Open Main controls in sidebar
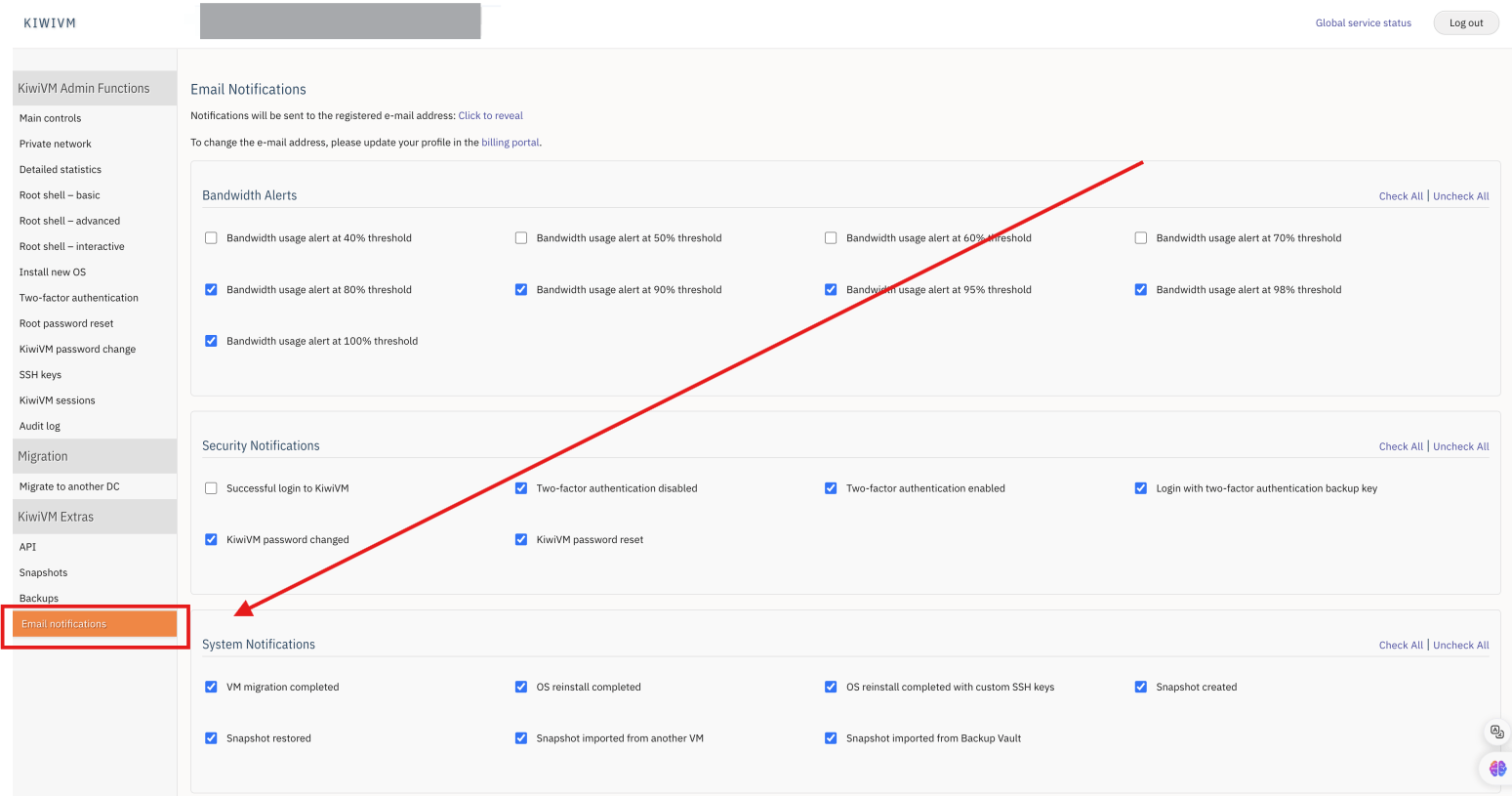Screen dimensions: 1512x796 click(51, 118)
